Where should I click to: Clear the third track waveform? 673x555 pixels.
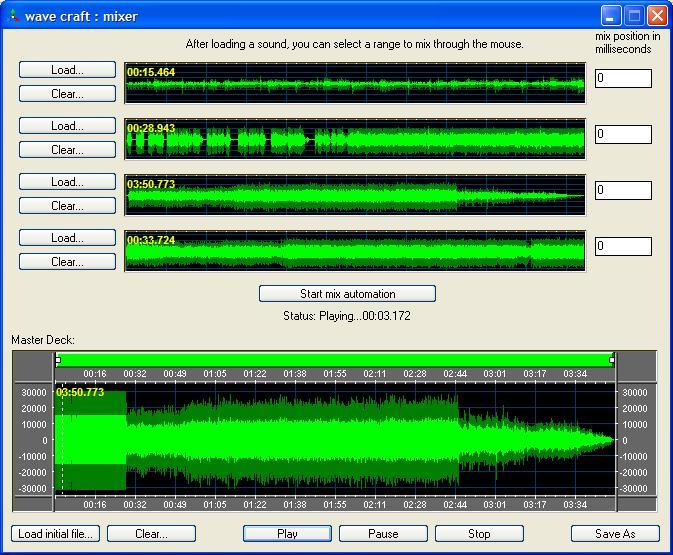coord(66,206)
